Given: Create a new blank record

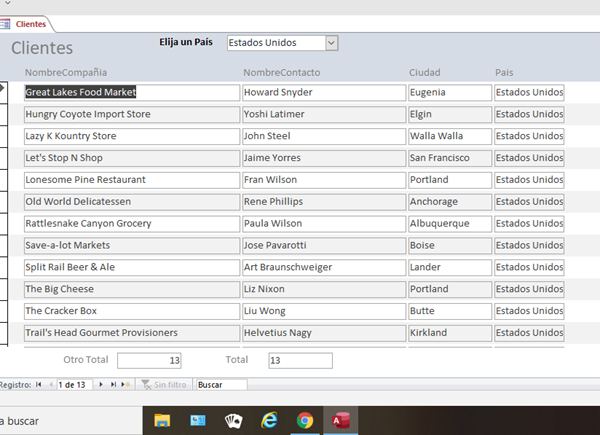Looking at the screenshot, I should (126, 384).
